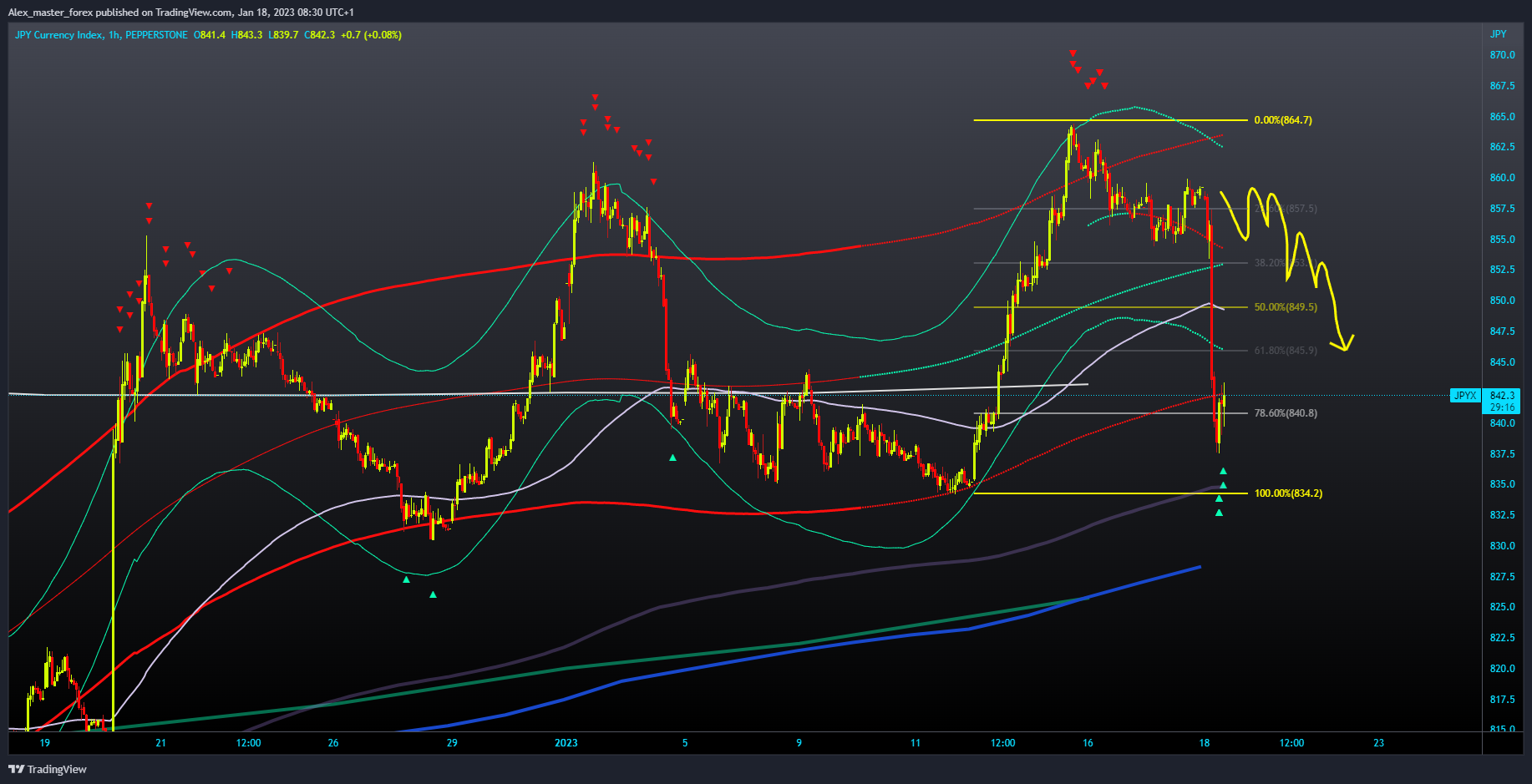Click the 11 date label on time axis
Image resolution: width=1532 pixels, height=784 pixels.
(x=916, y=743)
